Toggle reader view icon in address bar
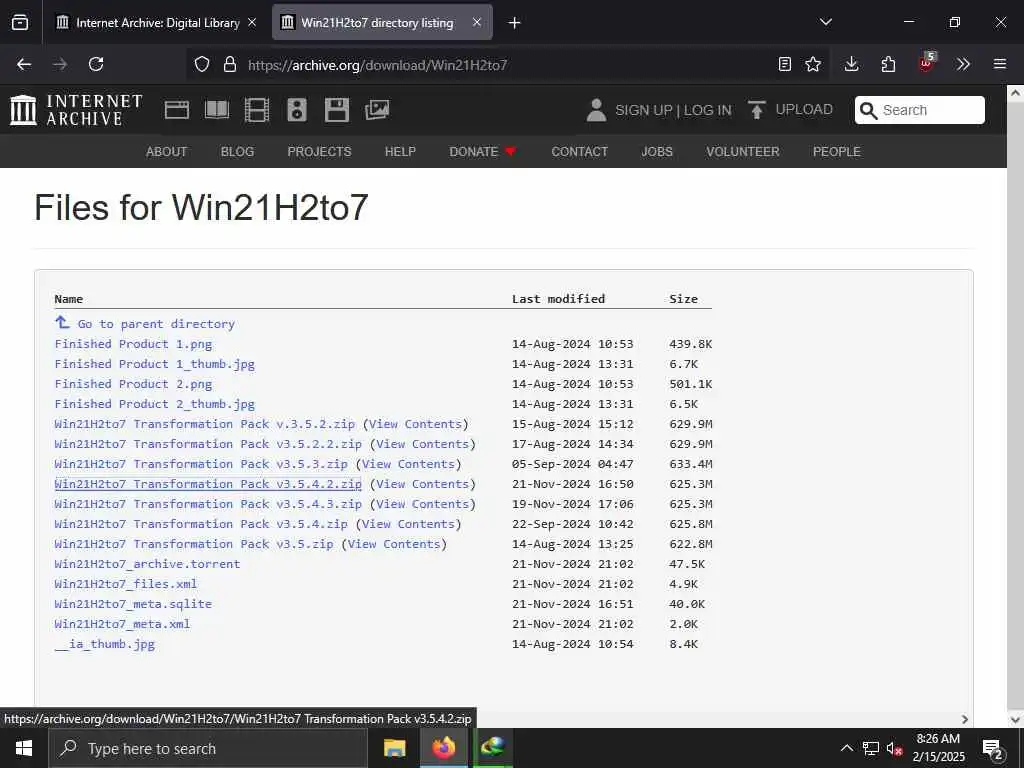The image size is (1024, 768). (785, 64)
